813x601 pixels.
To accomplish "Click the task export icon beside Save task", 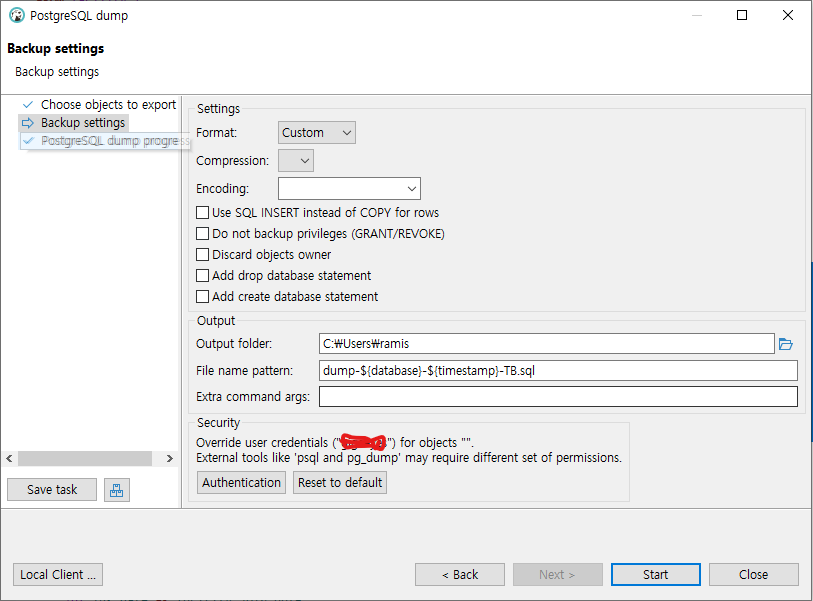I will pyautogui.click(x=117, y=490).
